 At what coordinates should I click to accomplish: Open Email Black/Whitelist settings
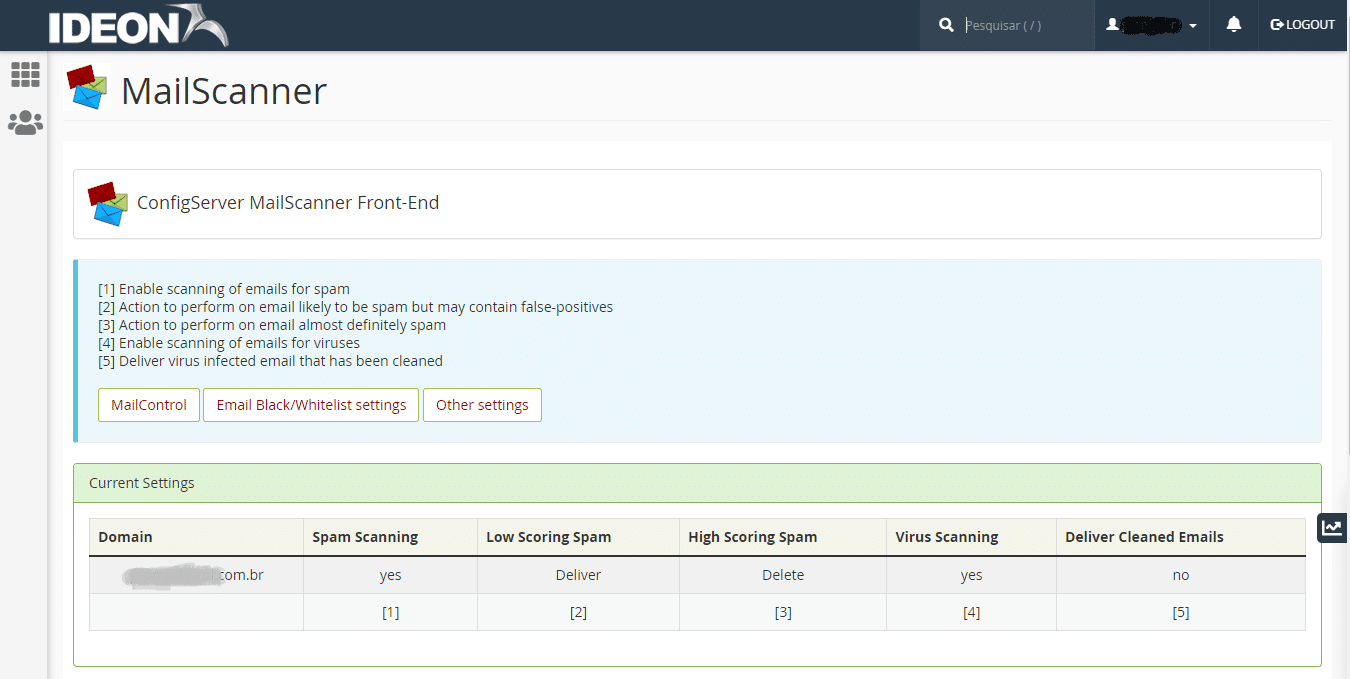click(x=310, y=405)
